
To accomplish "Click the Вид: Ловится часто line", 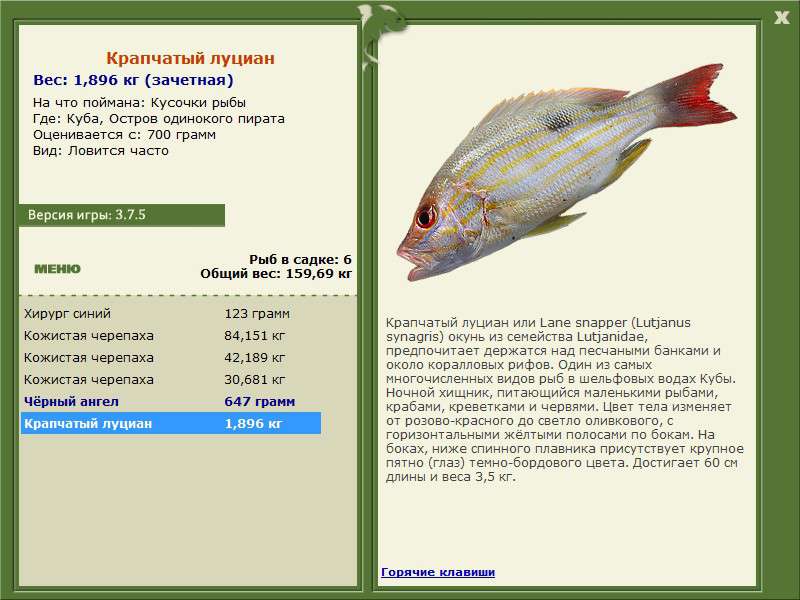I will pos(101,151).
